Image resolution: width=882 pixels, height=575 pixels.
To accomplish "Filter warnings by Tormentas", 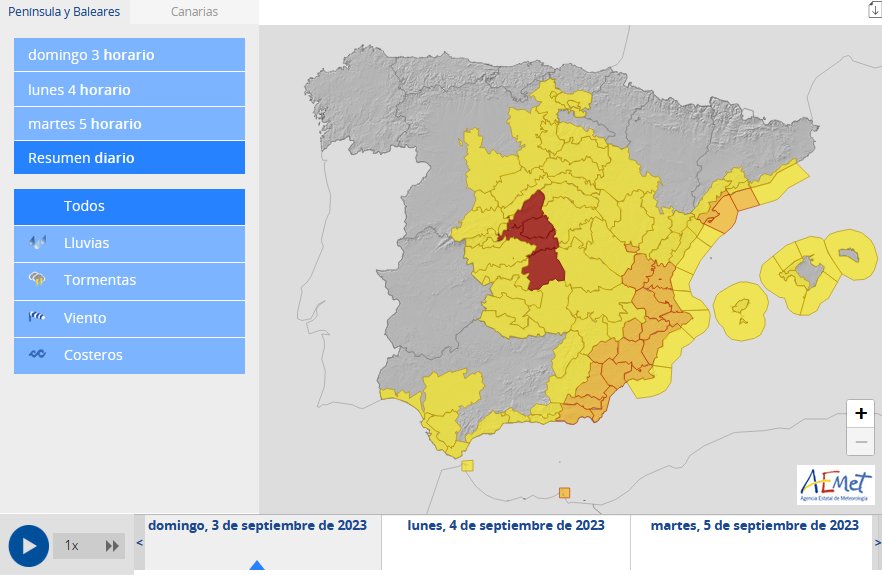I will (x=129, y=281).
